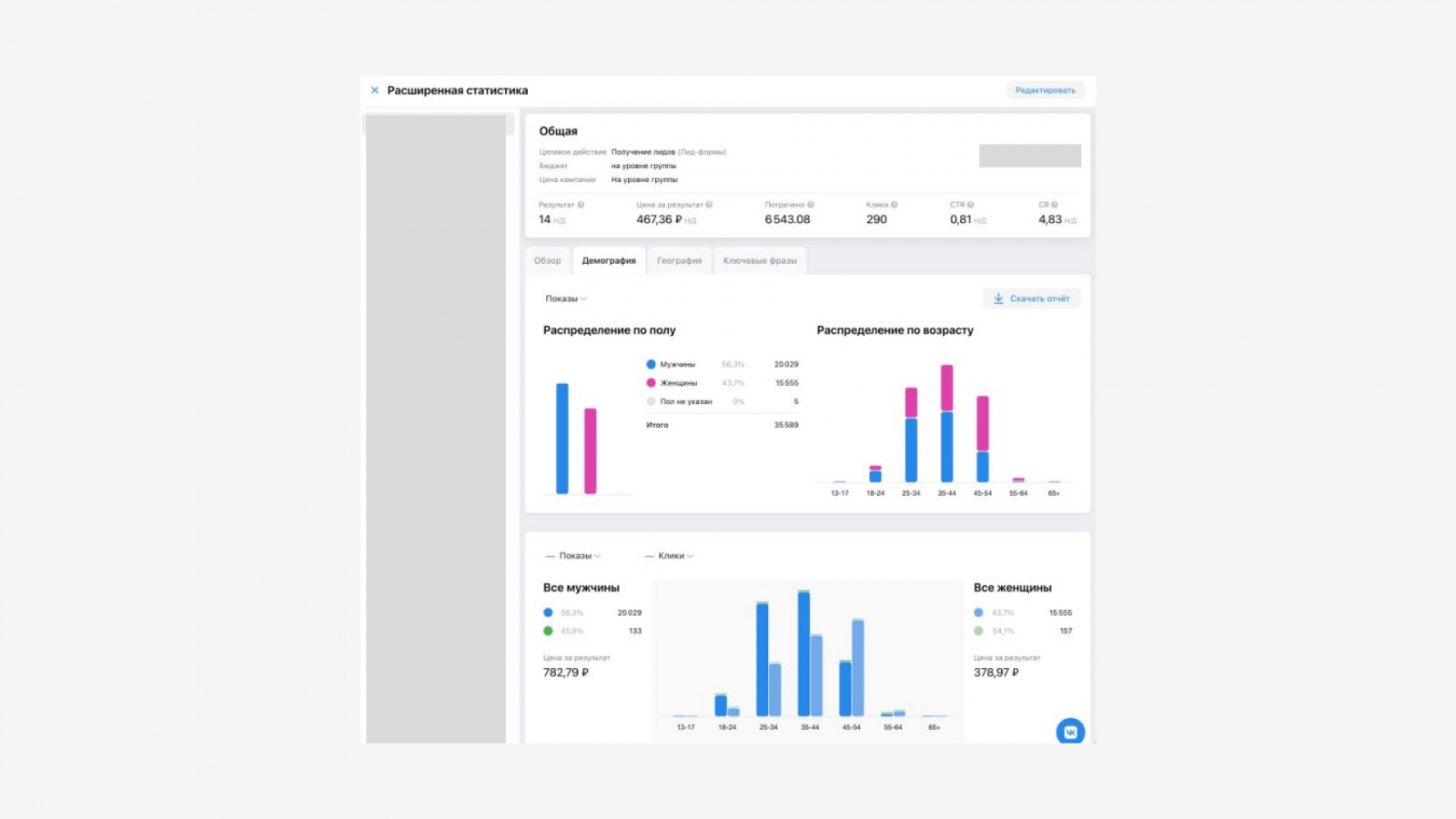Viewport: 1456px width, 819px height.
Task: Click the blue dot next to 56,3% under Все мужчины
Action: tap(548, 612)
